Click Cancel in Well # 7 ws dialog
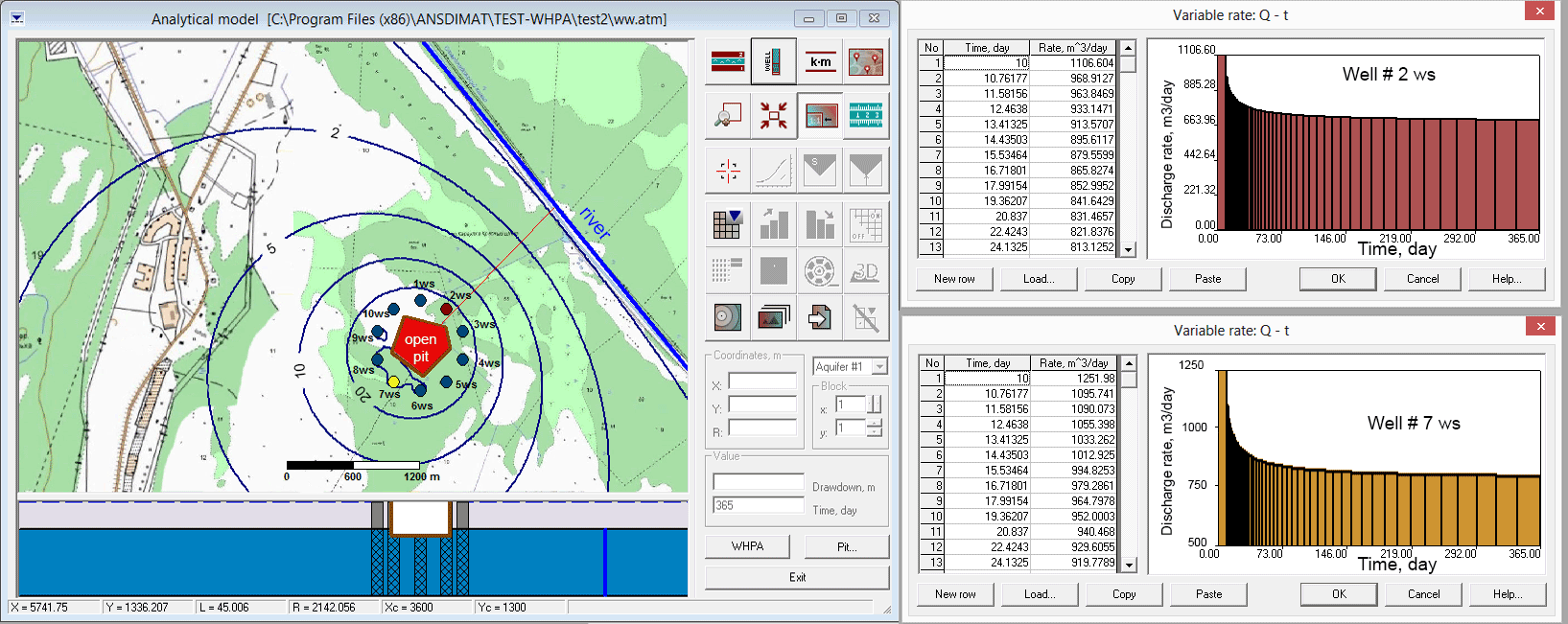The height and width of the screenshot is (624, 1568). pos(1423,594)
